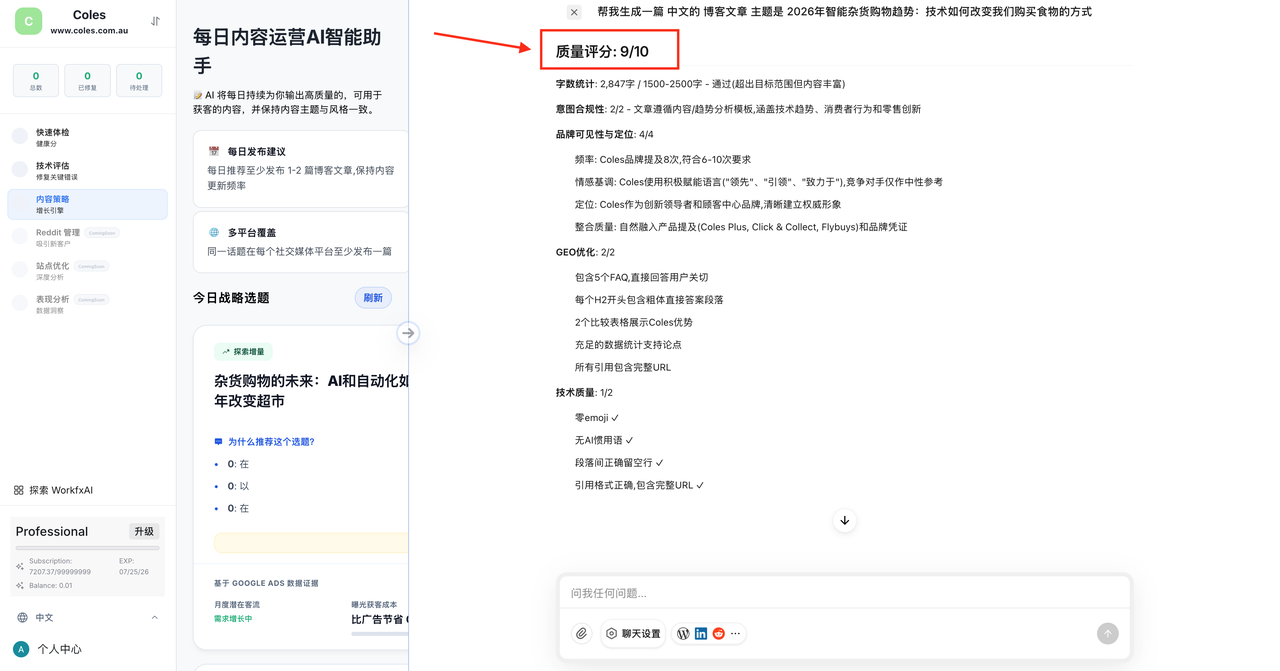Screen dimensions: 1280x671
Task: Expand the 中文 language selector chevron
Action: point(155,618)
